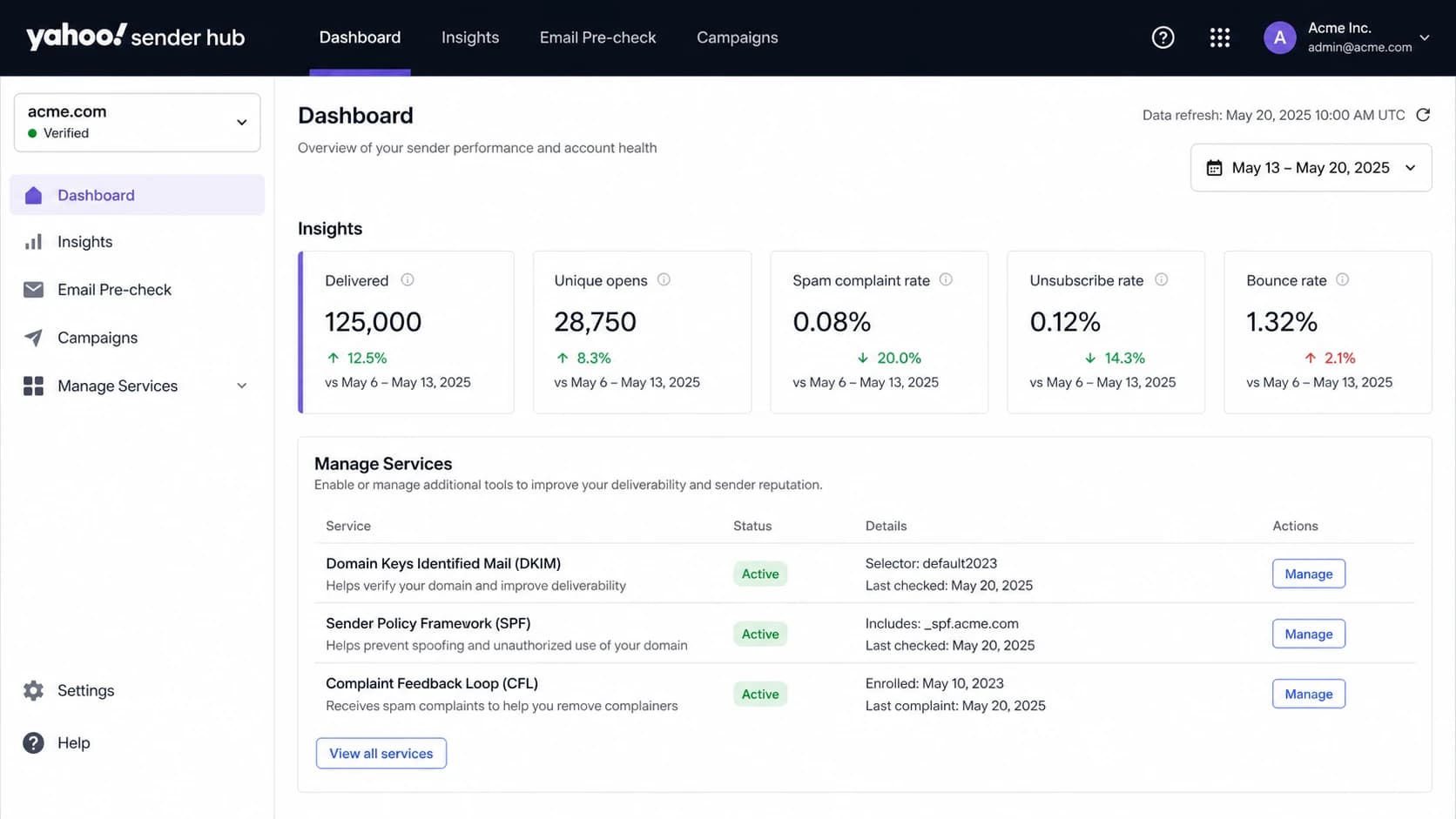This screenshot has height=819, width=1456.
Task: Show info for Bounce rate
Action: pyautogui.click(x=1342, y=279)
